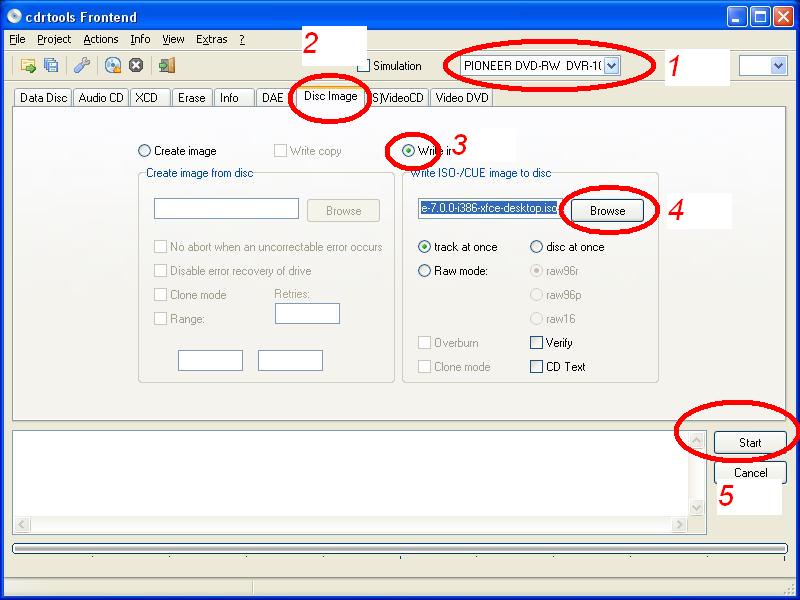This screenshot has width=800, height=600.
Task: Tick the CD Text checkbox
Action: (x=536, y=367)
